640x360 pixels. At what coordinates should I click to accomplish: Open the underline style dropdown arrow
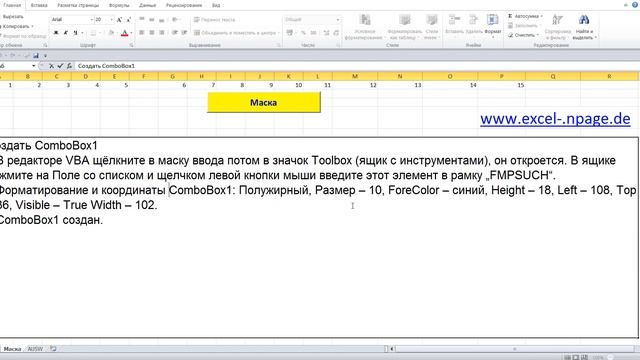coord(82,33)
